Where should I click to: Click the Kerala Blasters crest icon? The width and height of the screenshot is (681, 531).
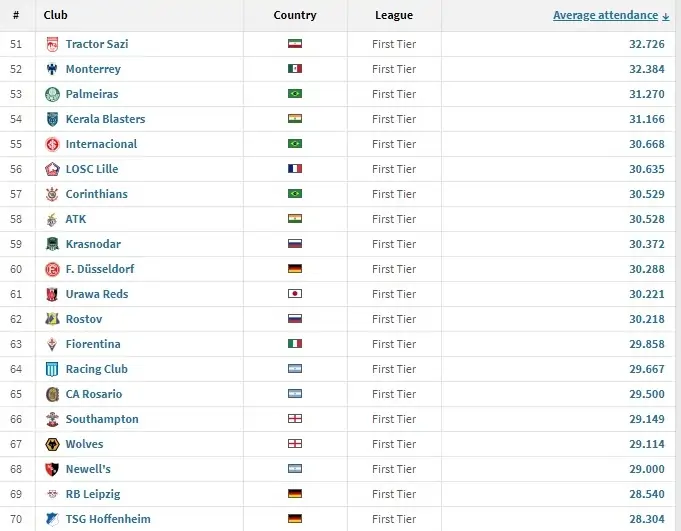coord(52,119)
